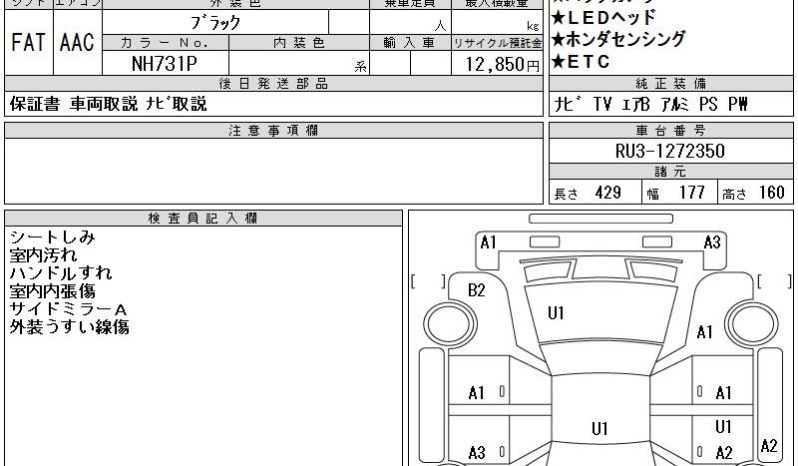798x466 pixels.
Task: Click the 注意事項欄 section header
Action: pyautogui.click(x=273, y=131)
